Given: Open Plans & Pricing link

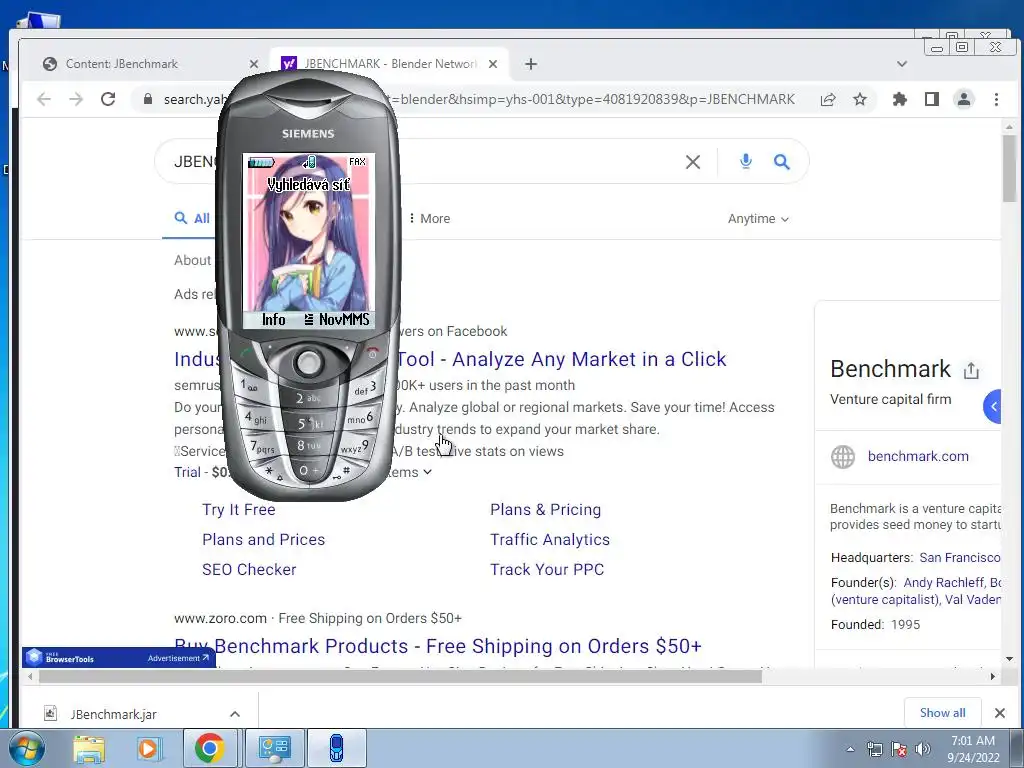Looking at the screenshot, I should (x=545, y=509).
